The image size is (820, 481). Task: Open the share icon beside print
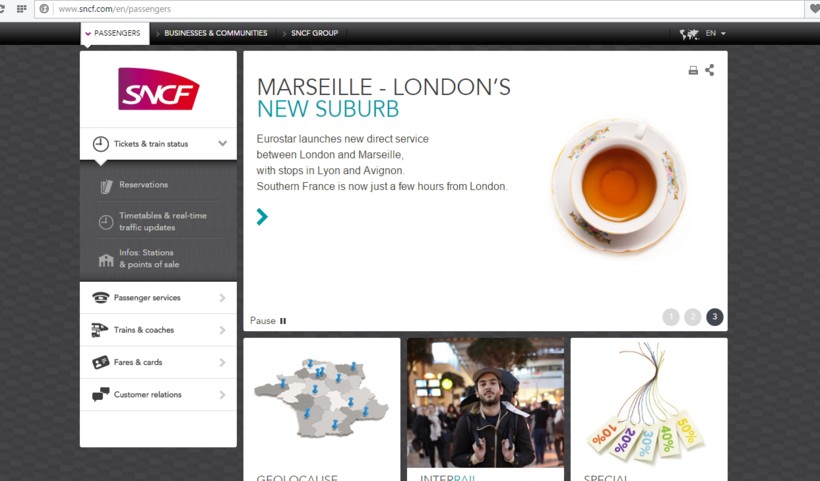[710, 70]
